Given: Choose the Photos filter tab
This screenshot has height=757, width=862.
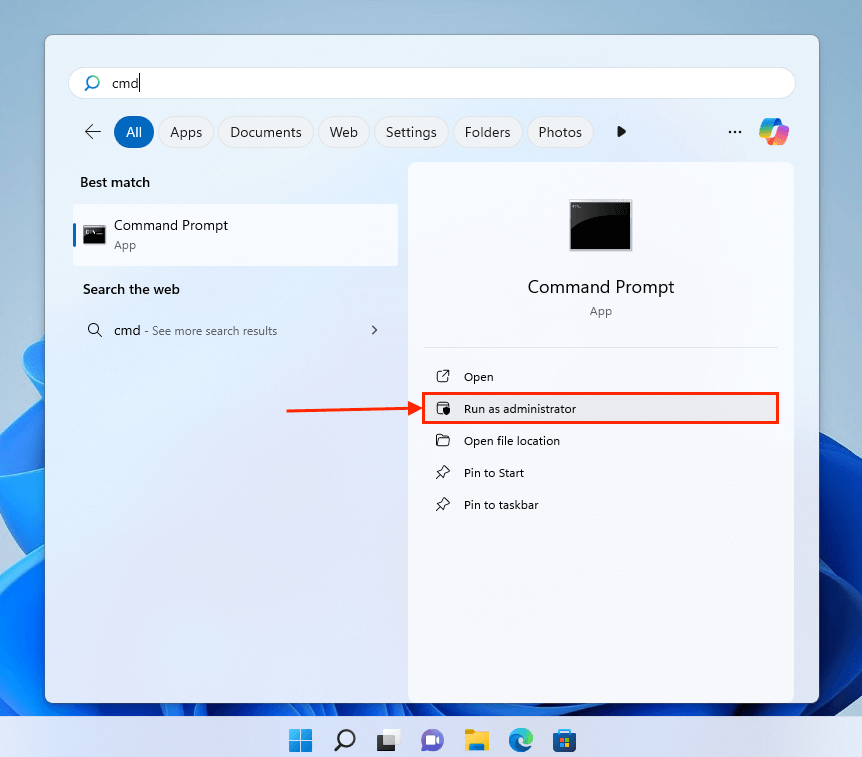Looking at the screenshot, I should point(560,132).
